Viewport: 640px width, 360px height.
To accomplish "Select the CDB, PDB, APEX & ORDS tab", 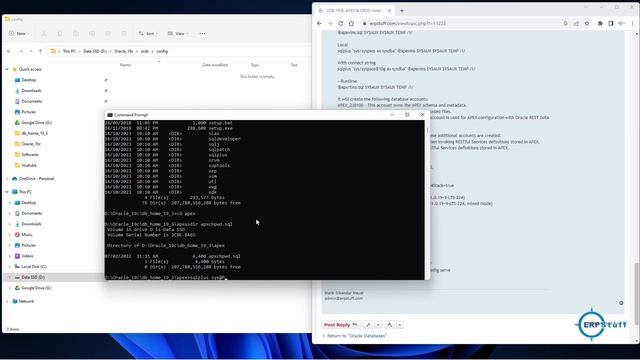I will tap(353, 11).
